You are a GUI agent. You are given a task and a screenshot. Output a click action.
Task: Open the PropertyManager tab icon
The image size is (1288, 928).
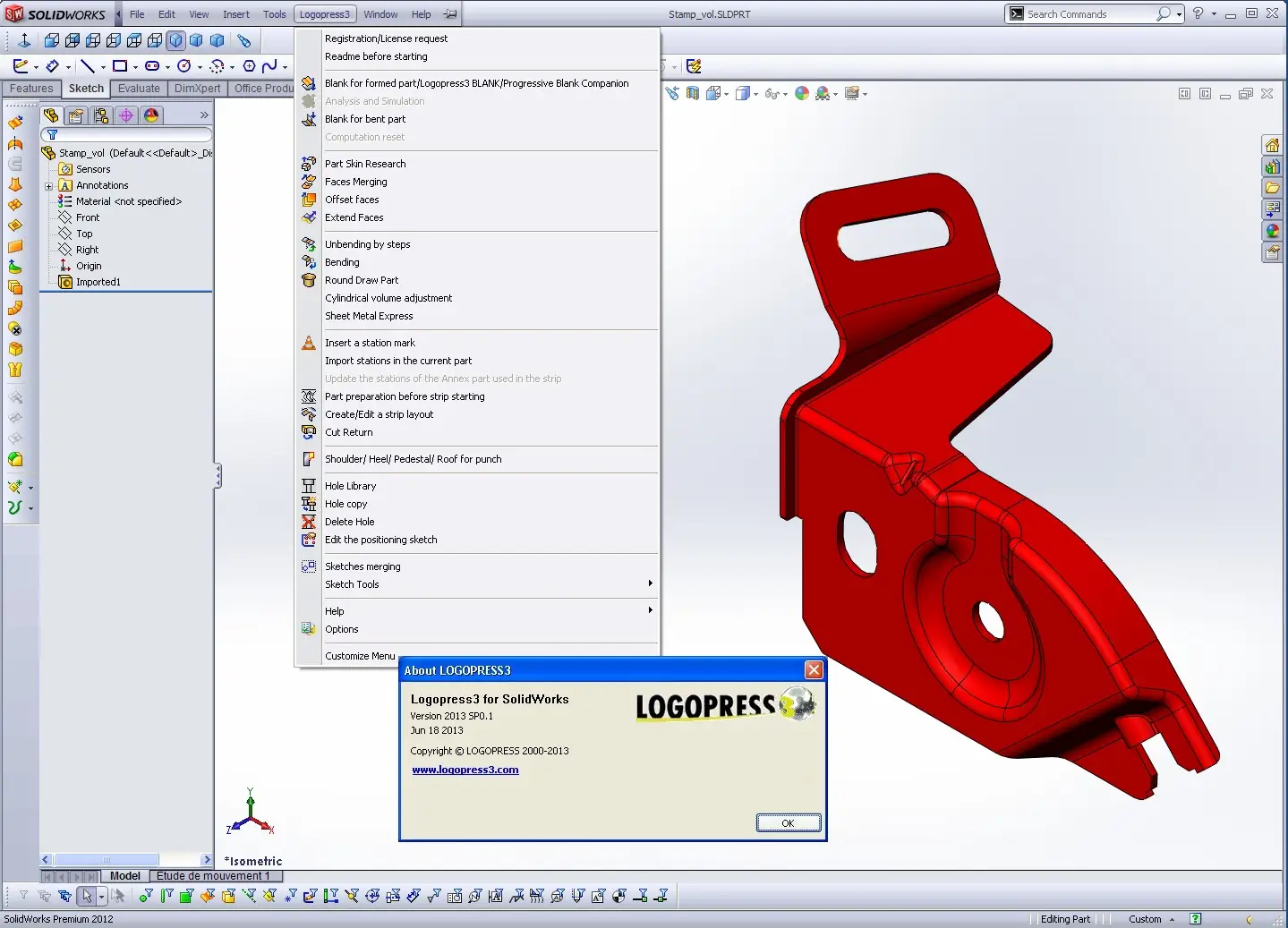[76, 115]
